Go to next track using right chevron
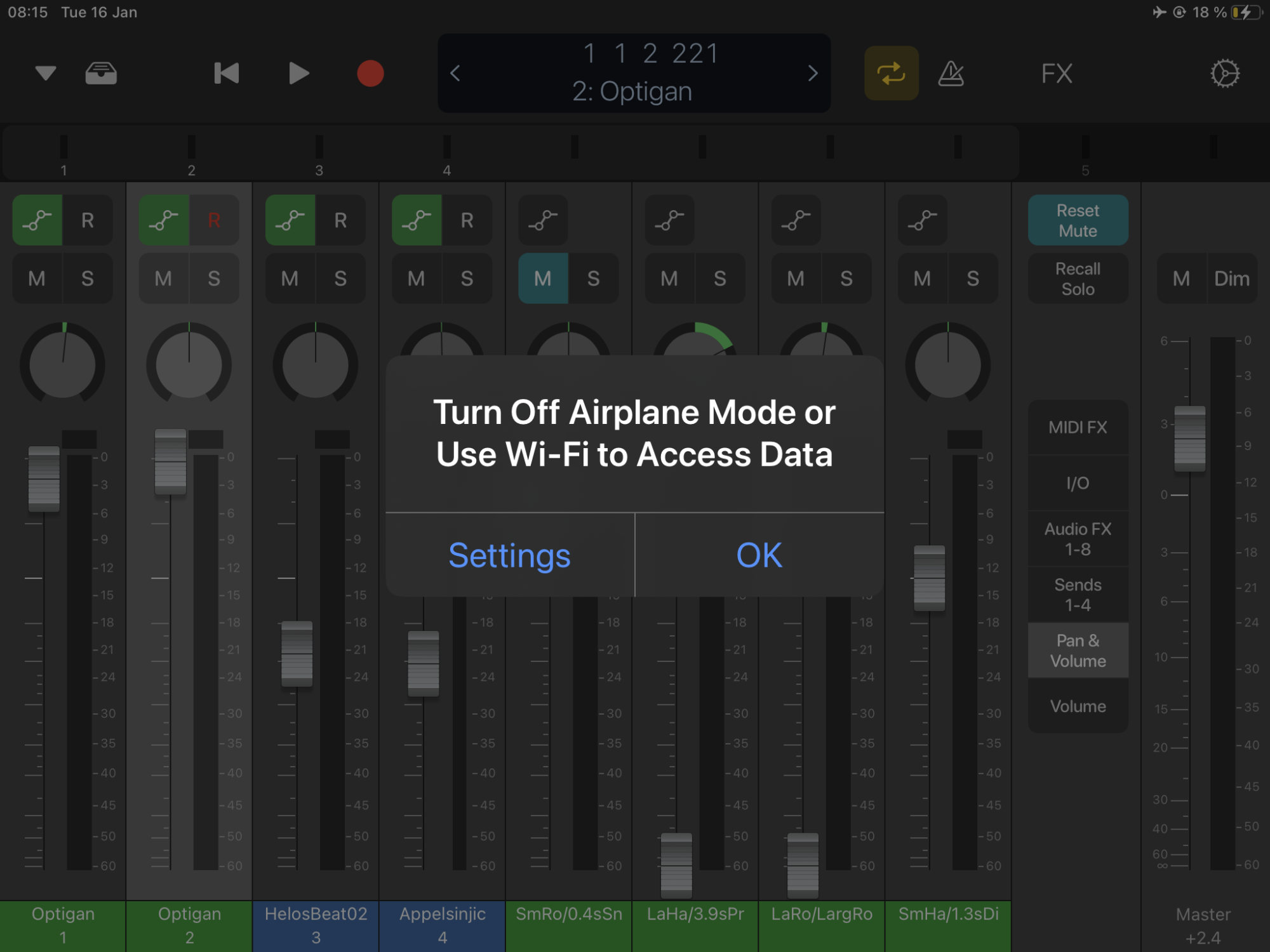Image resolution: width=1270 pixels, height=952 pixels. (x=813, y=74)
